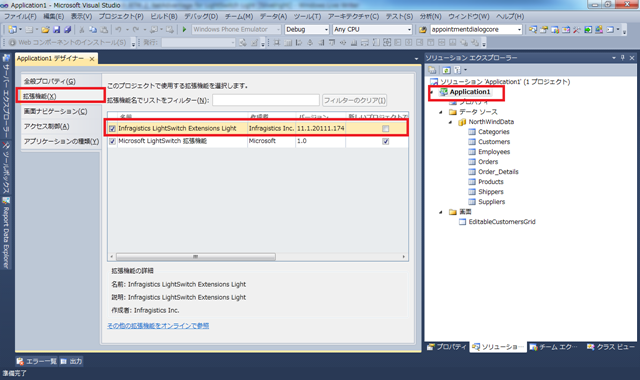Open the Customers table in Solution Explorer
The height and width of the screenshot is (380, 640).
pos(494,142)
